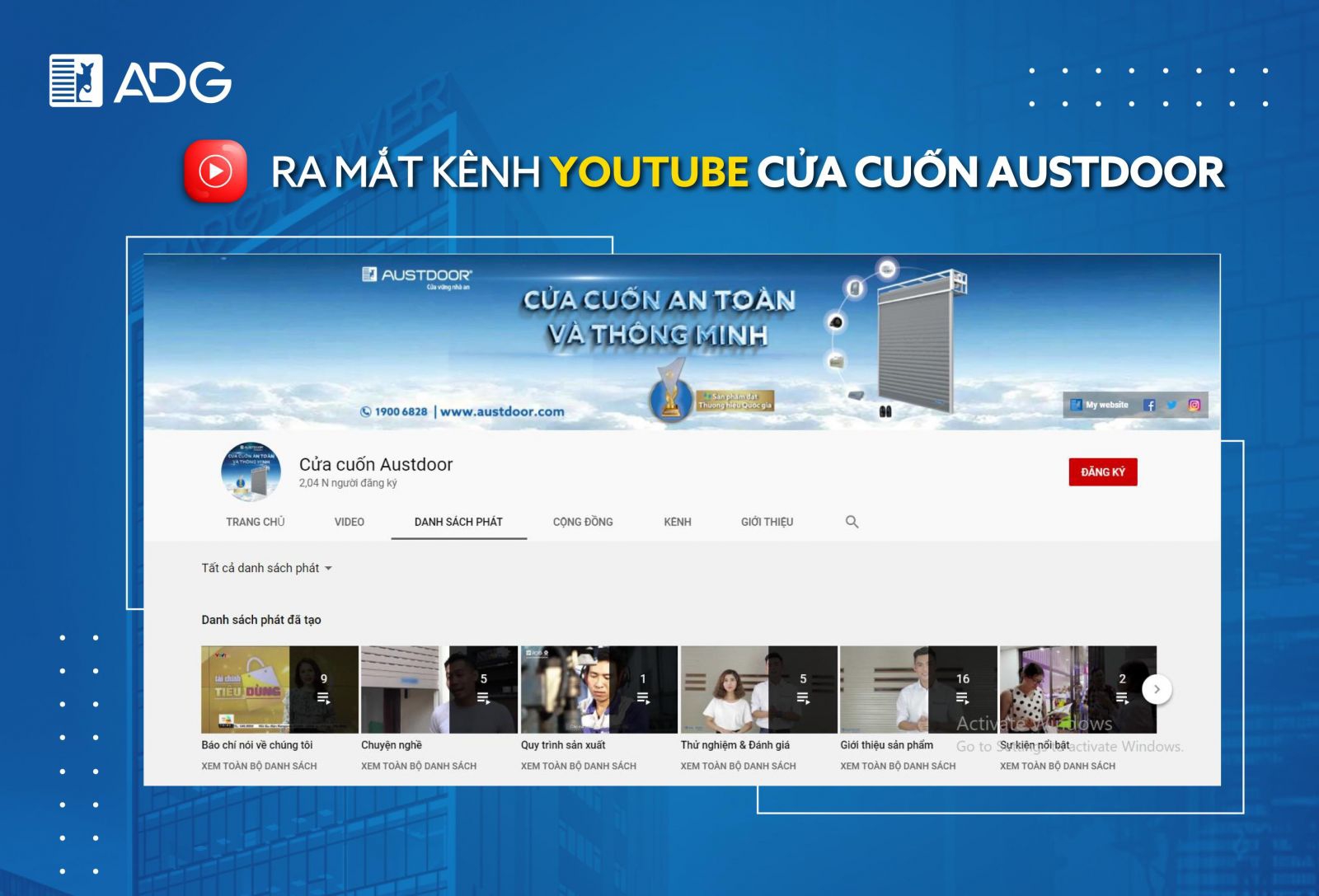View full list under Giới thiệu sản phẩm
Viewport: 1319px width, 896px height.
(898, 766)
